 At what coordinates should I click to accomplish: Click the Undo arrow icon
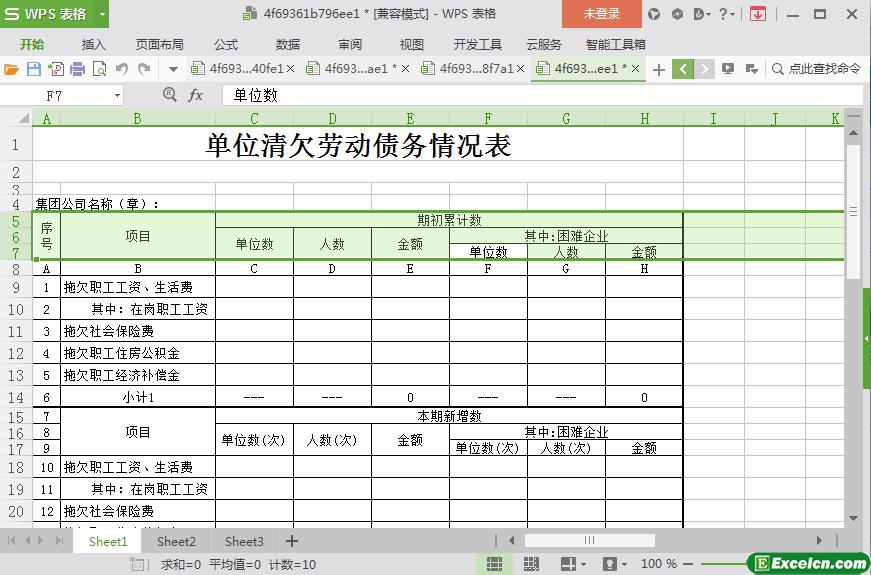point(122,69)
